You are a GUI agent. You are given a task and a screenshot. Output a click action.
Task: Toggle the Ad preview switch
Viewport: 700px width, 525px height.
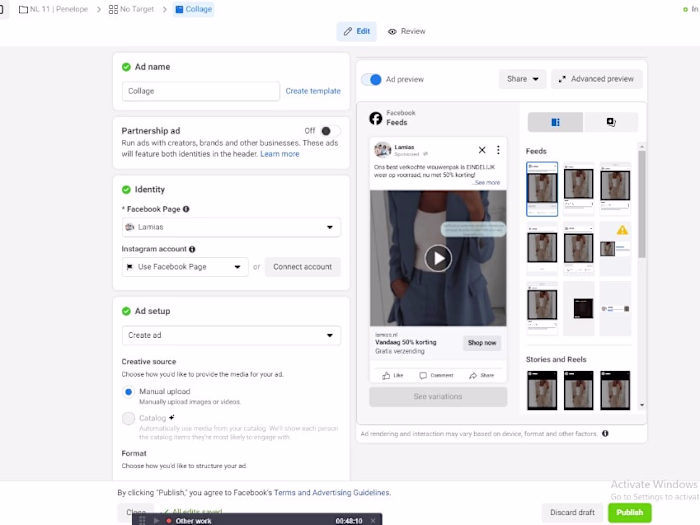click(371, 79)
